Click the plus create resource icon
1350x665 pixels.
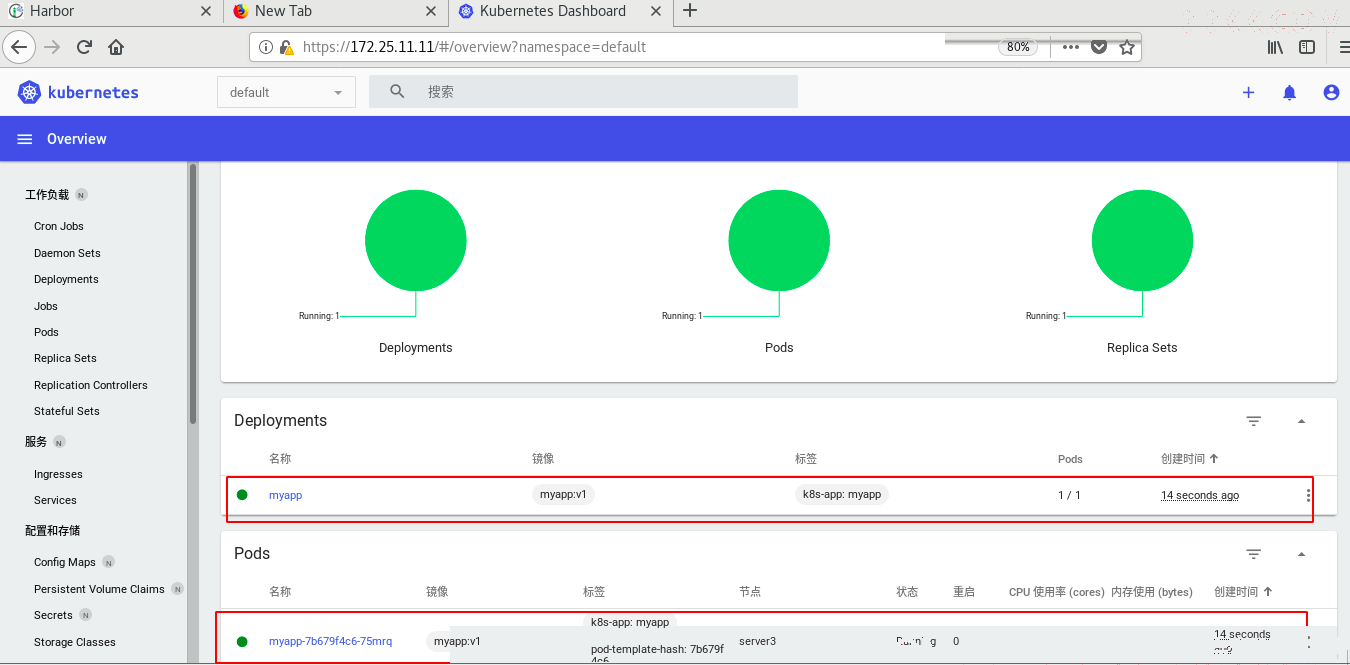tap(1248, 92)
